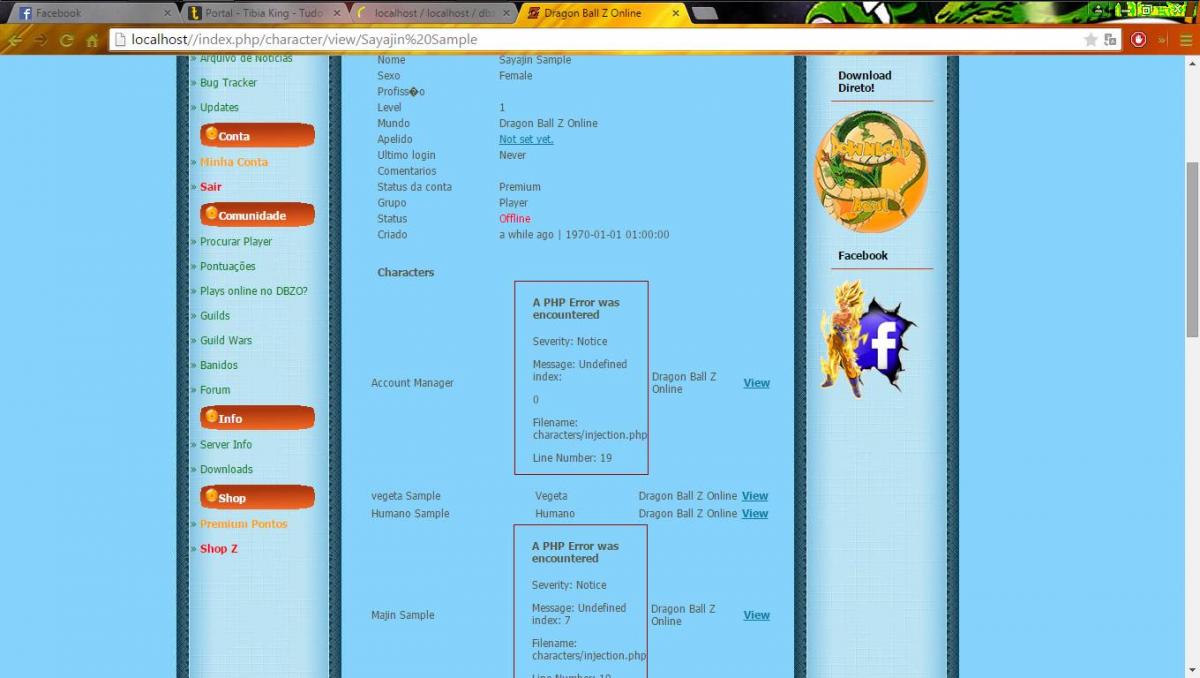
Task: Click the Comunidade section header
Action: point(257,215)
